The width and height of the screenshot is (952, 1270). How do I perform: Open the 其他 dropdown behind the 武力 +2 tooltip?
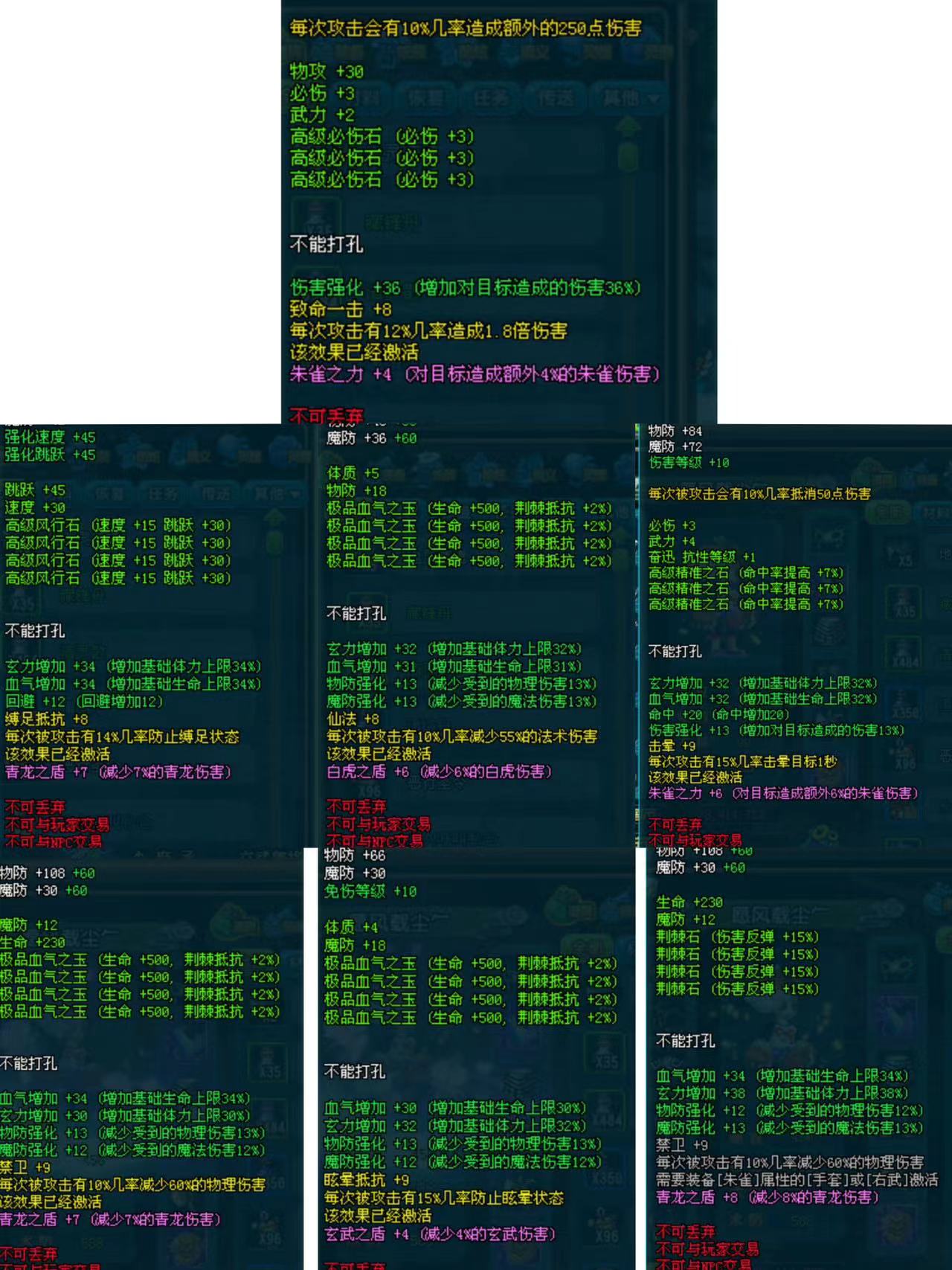(629, 98)
